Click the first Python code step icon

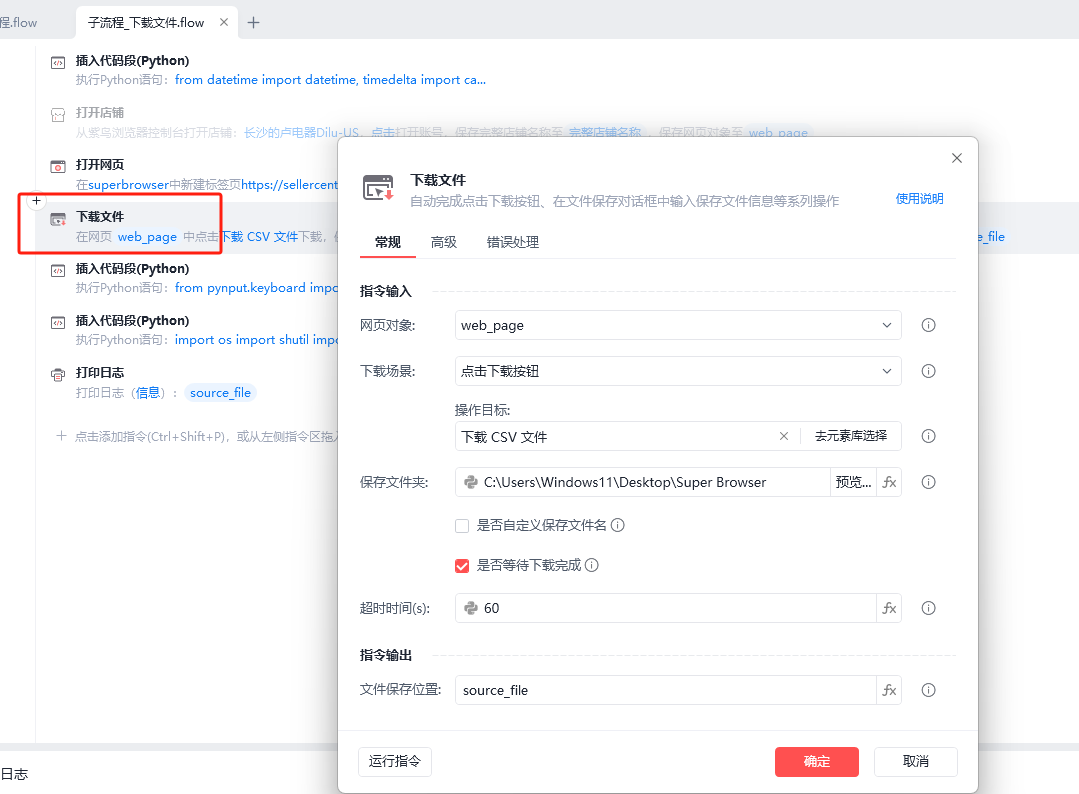point(58,63)
